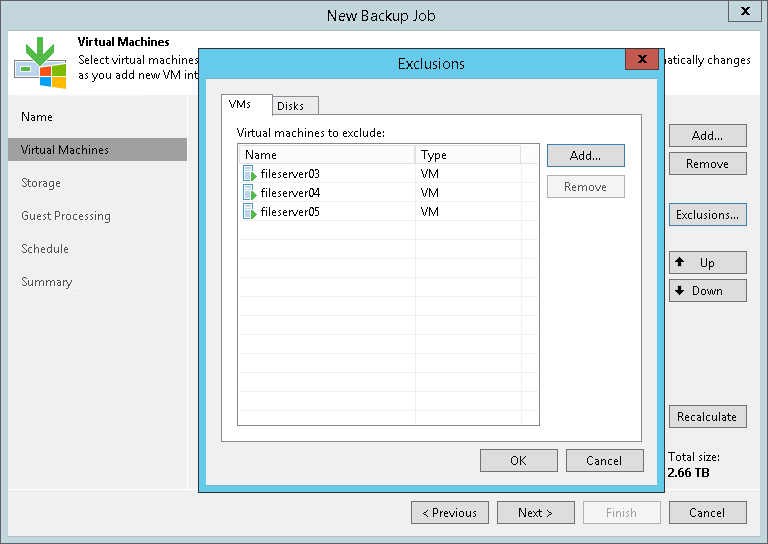Click the down arrow on Down button
This screenshot has height=544, width=768.
(x=679, y=290)
